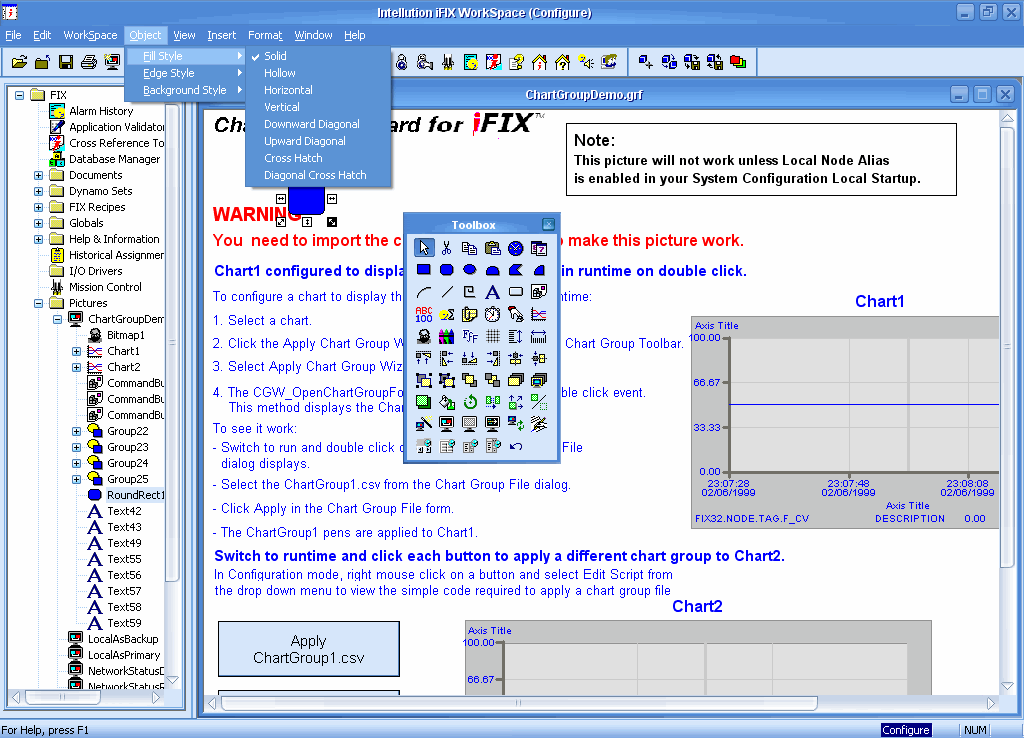Viewport: 1024px width, 738px height.
Task: Open the Insert menu
Action: [221, 35]
